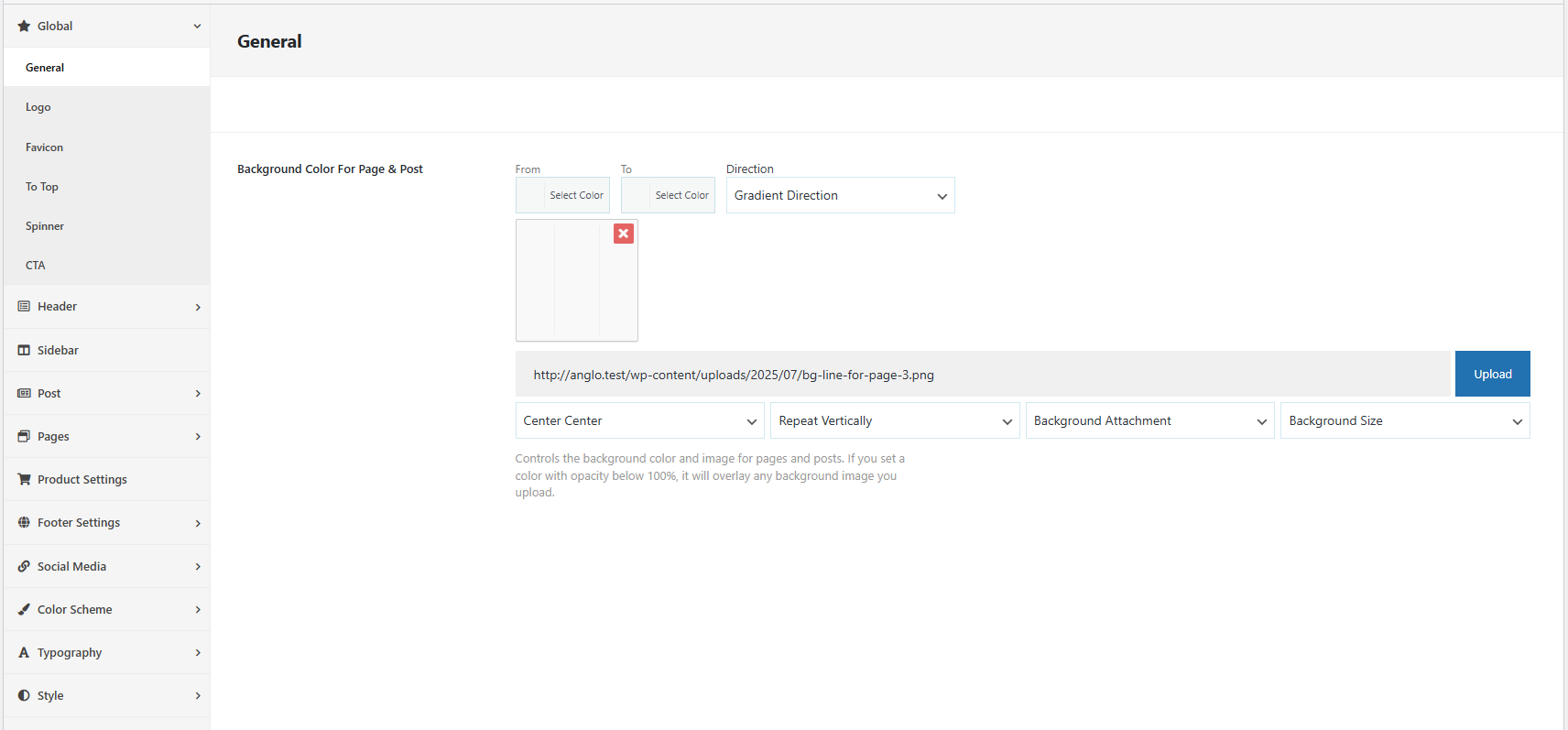Image resolution: width=1568 pixels, height=730 pixels.
Task: Expand the Typography section chevron
Action: click(x=198, y=653)
